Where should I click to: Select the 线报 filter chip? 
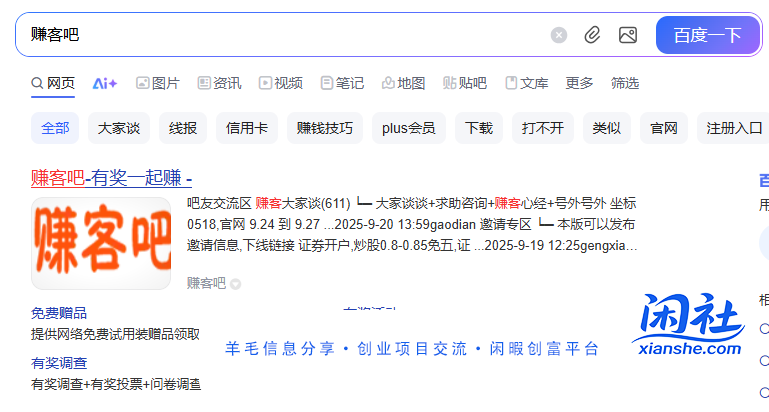tap(182, 128)
